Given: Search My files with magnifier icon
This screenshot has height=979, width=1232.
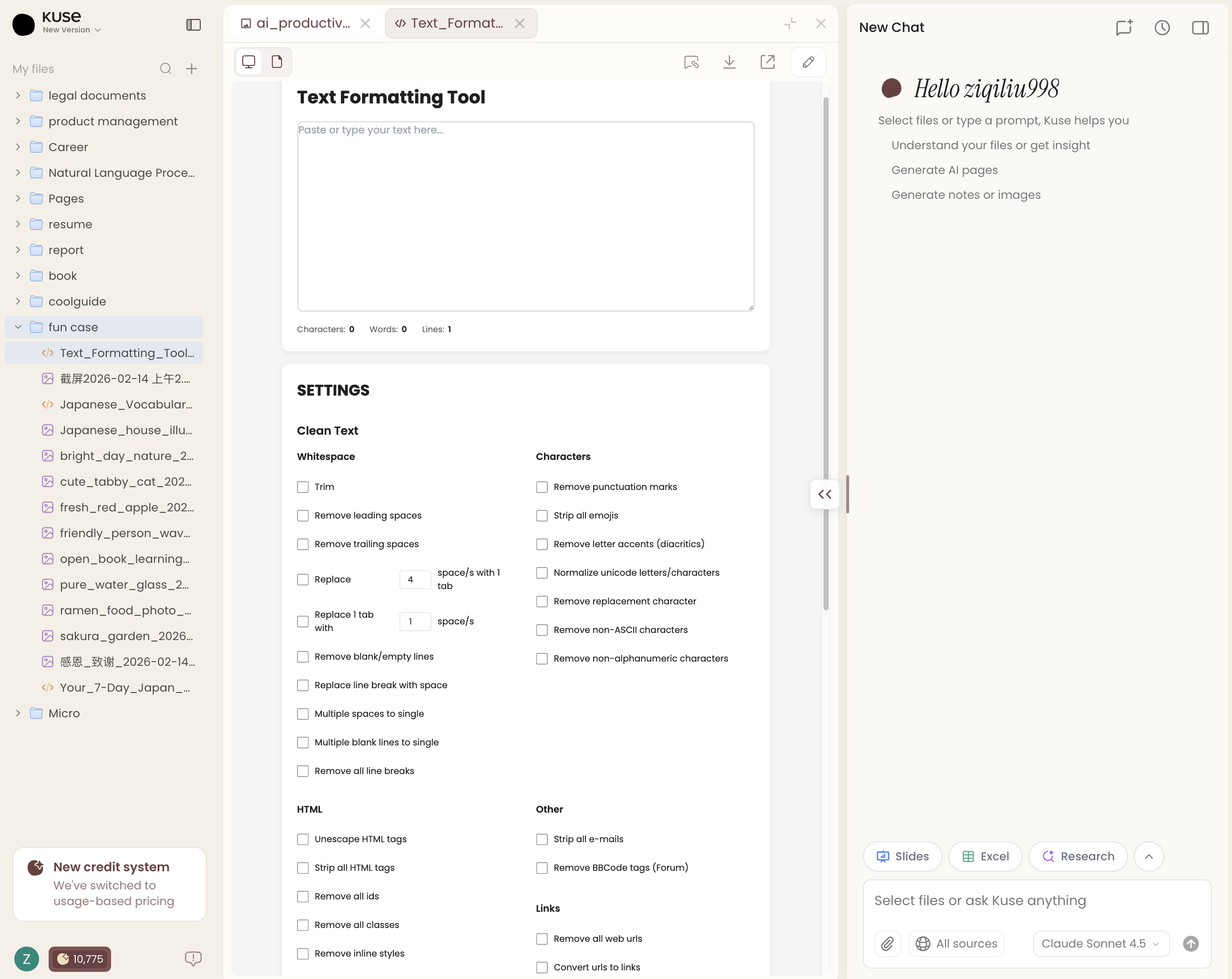Looking at the screenshot, I should (x=166, y=69).
